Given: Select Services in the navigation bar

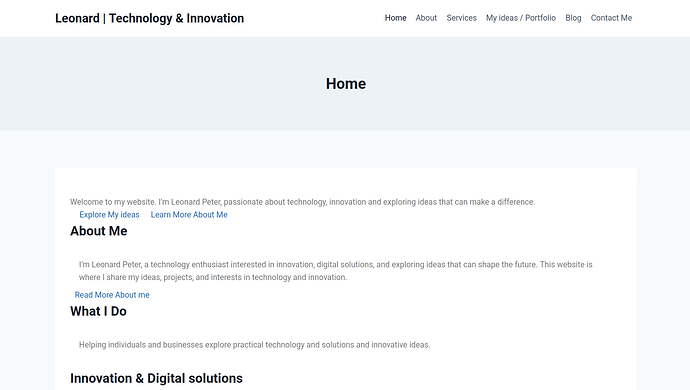Looking at the screenshot, I should click(462, 18).
